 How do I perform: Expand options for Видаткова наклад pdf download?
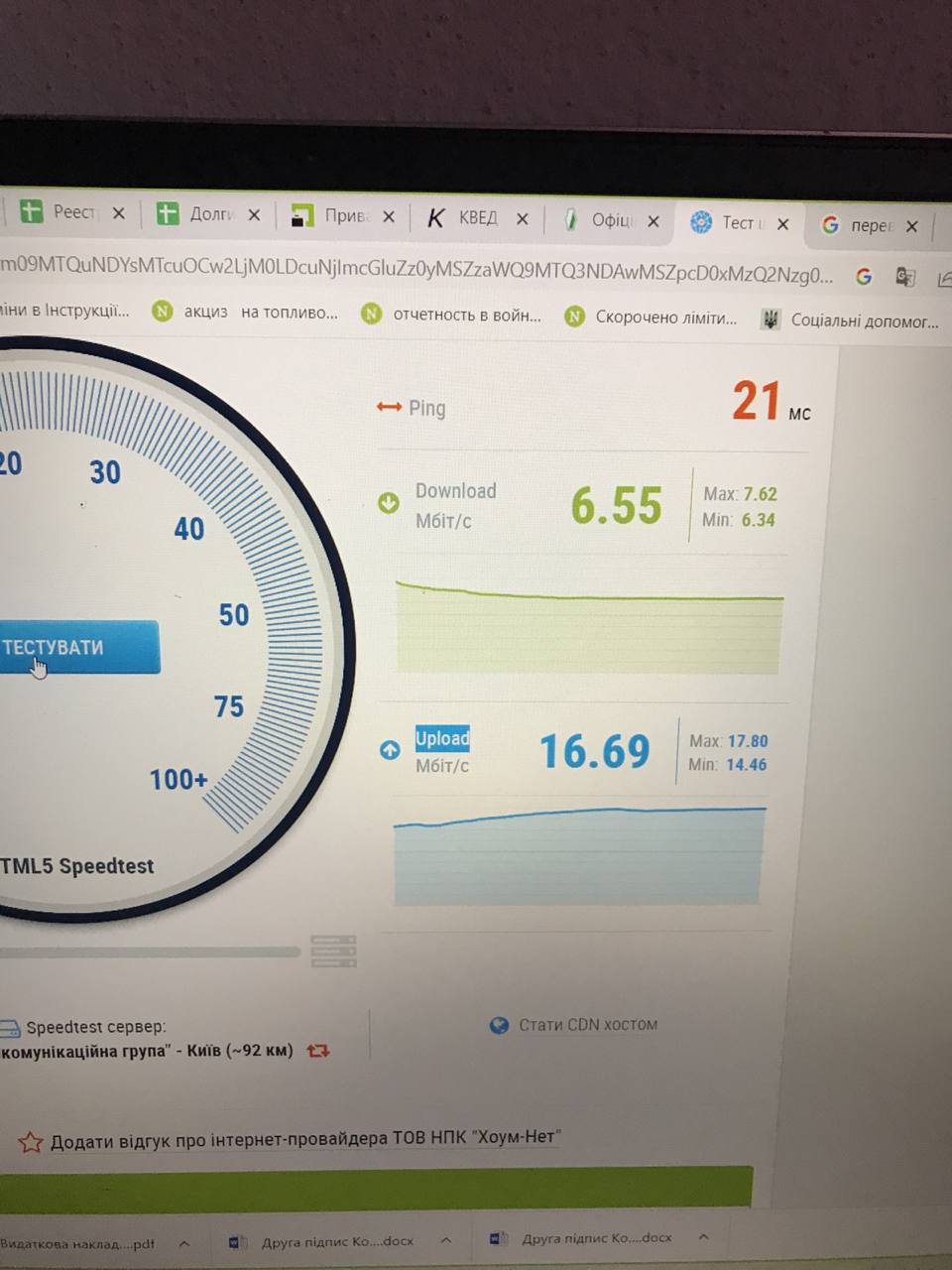click(183, 1242)
